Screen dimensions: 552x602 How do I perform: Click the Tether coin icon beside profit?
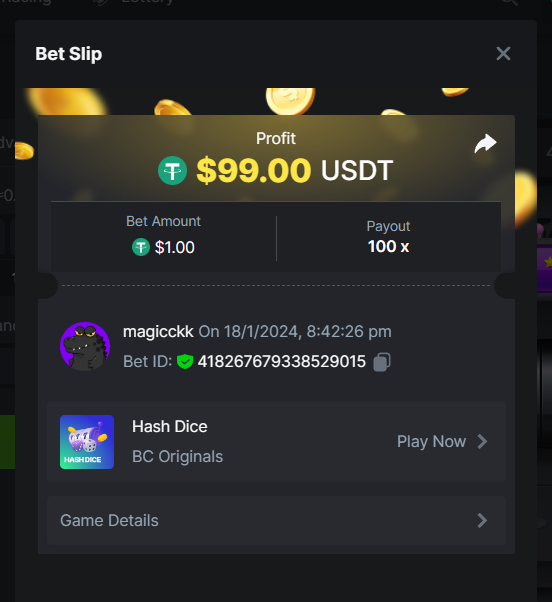click(172, 170)
